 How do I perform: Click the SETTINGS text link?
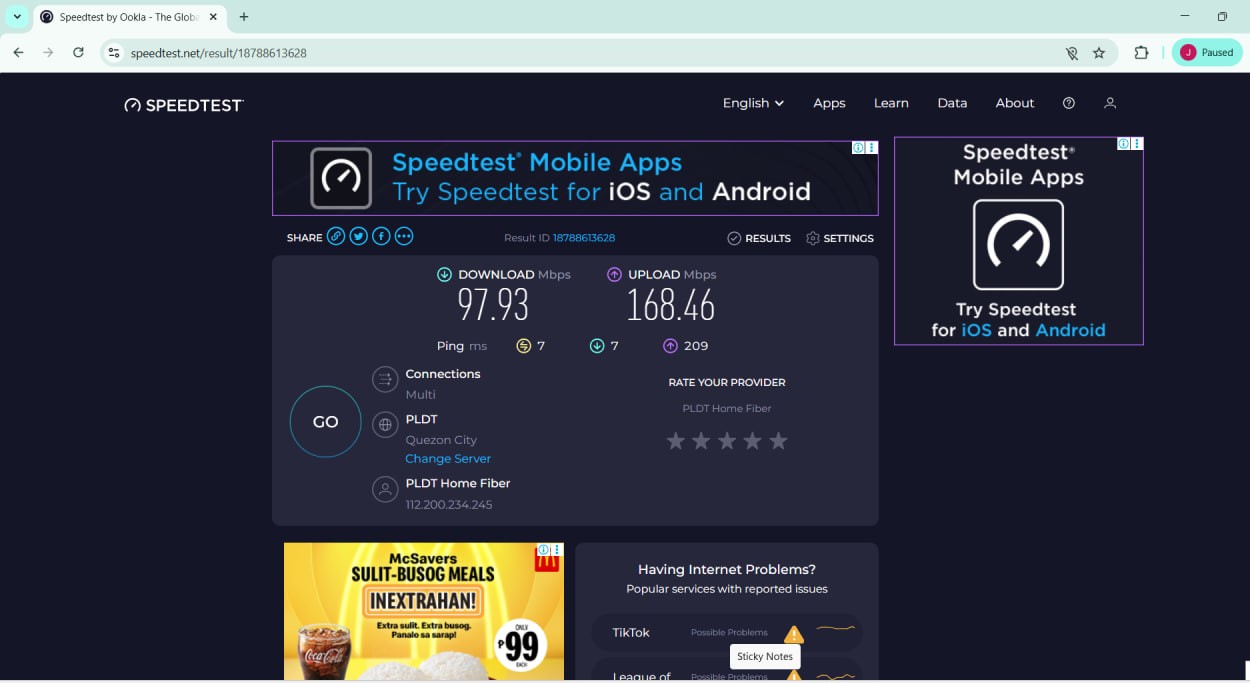point(849,238)
